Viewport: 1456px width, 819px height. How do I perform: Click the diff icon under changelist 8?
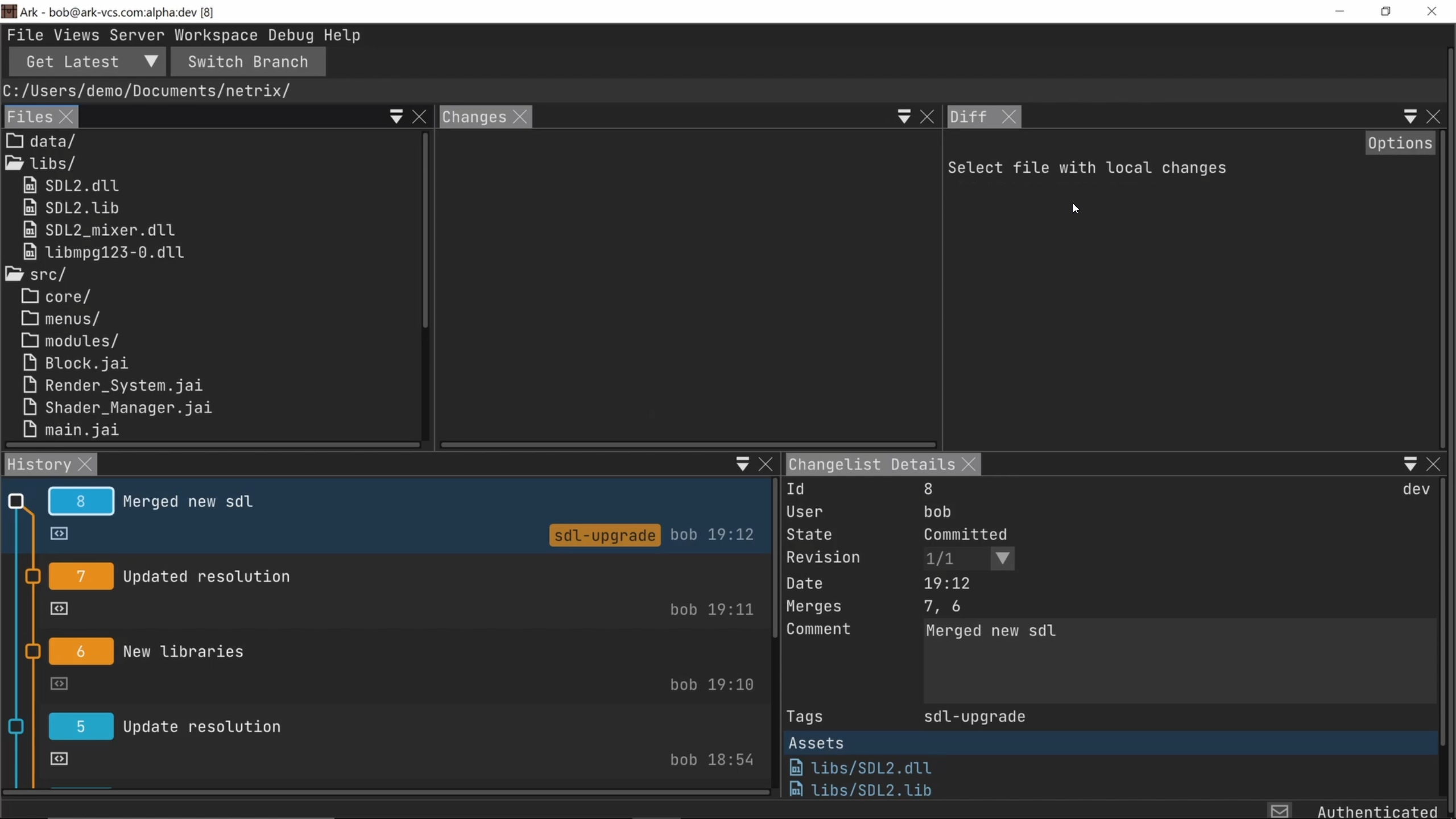[x=59, y=533]
